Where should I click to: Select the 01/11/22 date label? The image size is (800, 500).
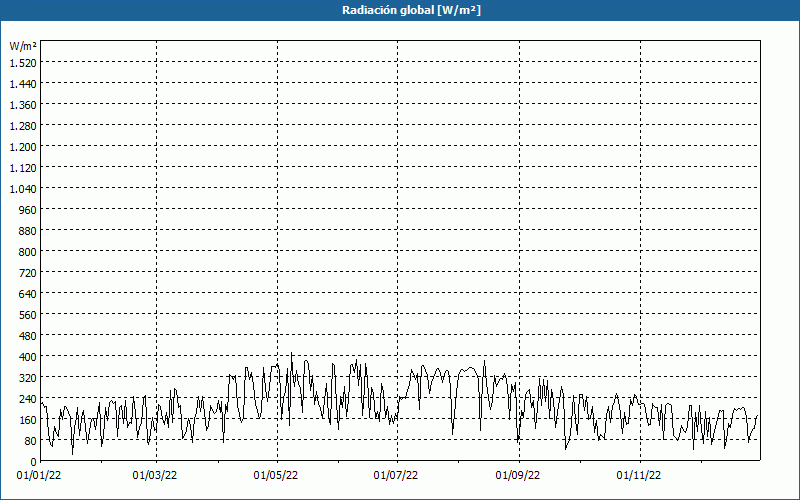(x=639, y=476)
